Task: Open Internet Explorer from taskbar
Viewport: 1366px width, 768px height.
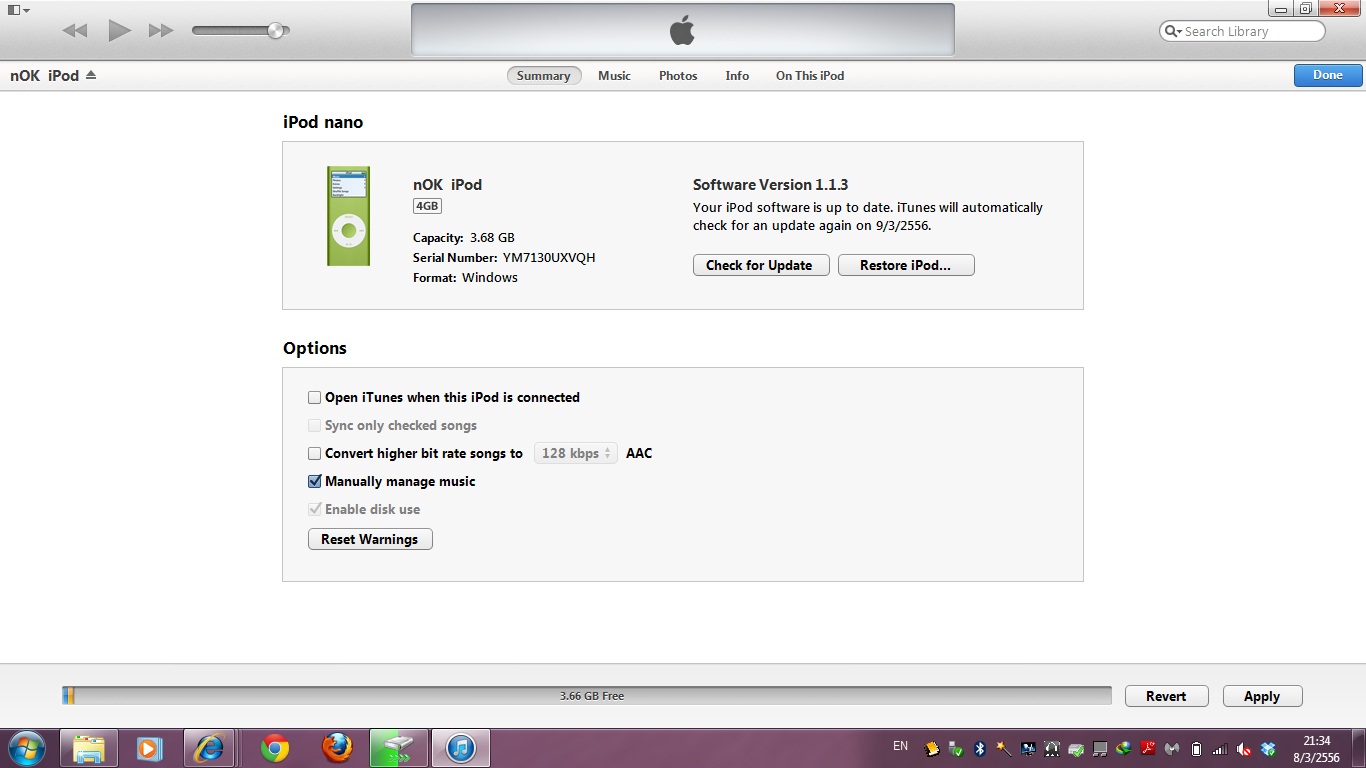Action: click(x=210, y=748)
